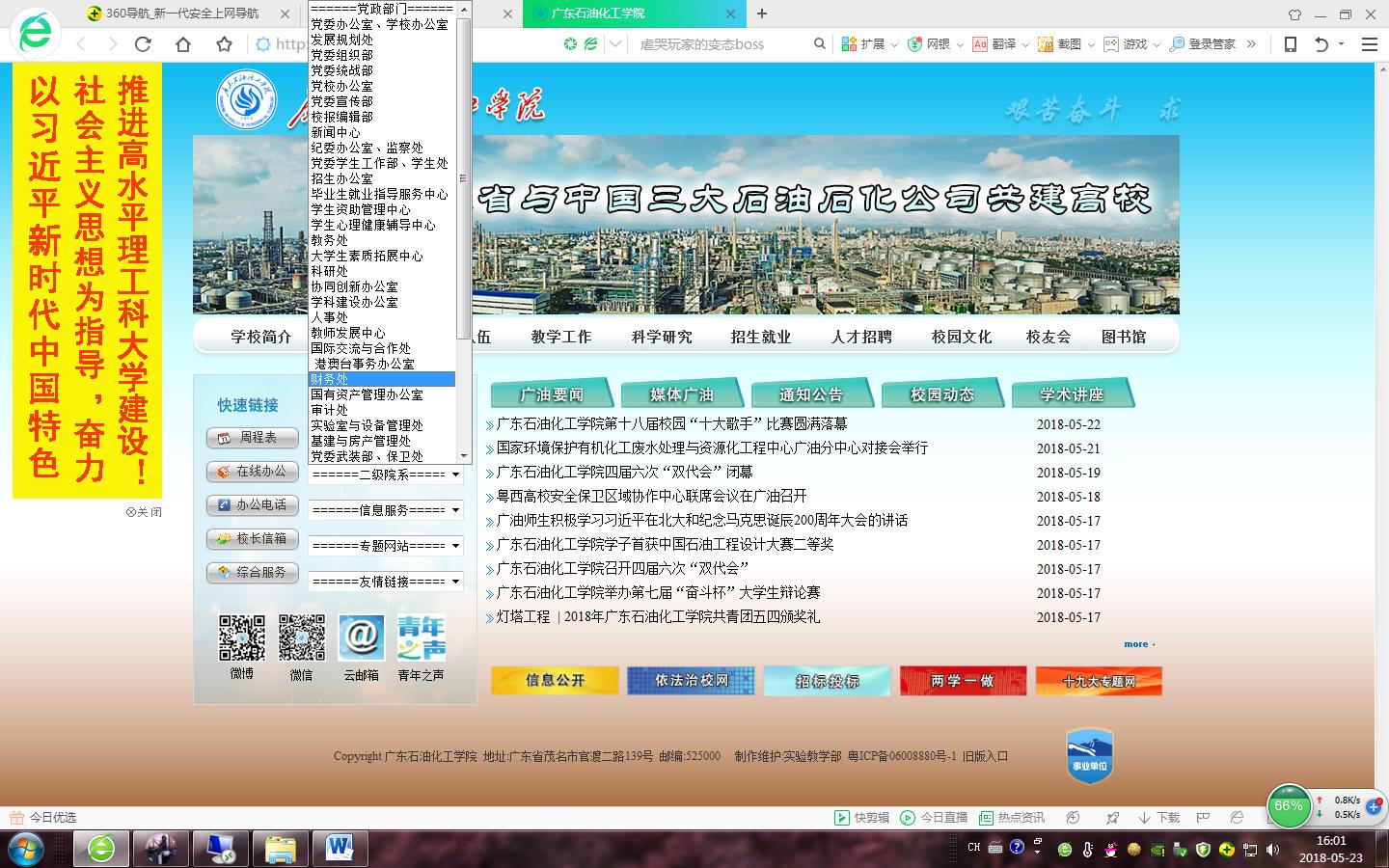Close the floating yellow banner via 关闭
This screenshot has width=1389, height=868.
pos(144,512)
